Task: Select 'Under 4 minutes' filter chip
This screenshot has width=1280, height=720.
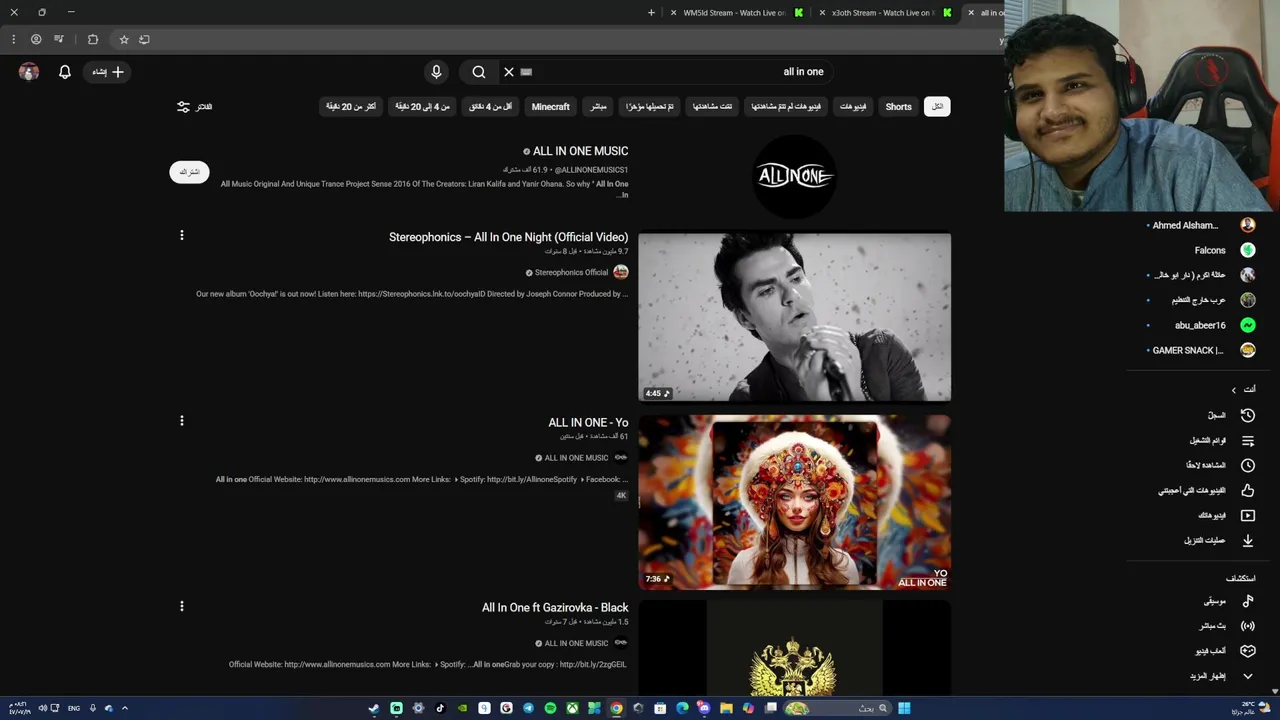Action: (x=491, y=106)
